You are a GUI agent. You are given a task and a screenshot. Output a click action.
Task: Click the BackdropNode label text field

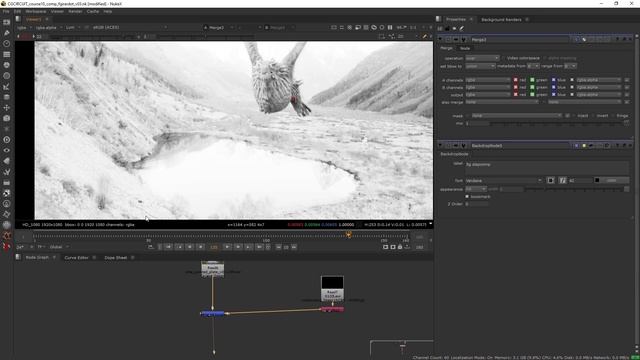pyautogui.click(x=547, y=167)
